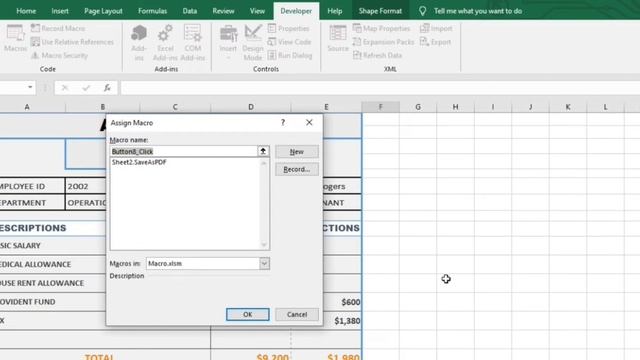Open control Properties
Viewport: 640px width, 360px height.
(x=288, y=28)
